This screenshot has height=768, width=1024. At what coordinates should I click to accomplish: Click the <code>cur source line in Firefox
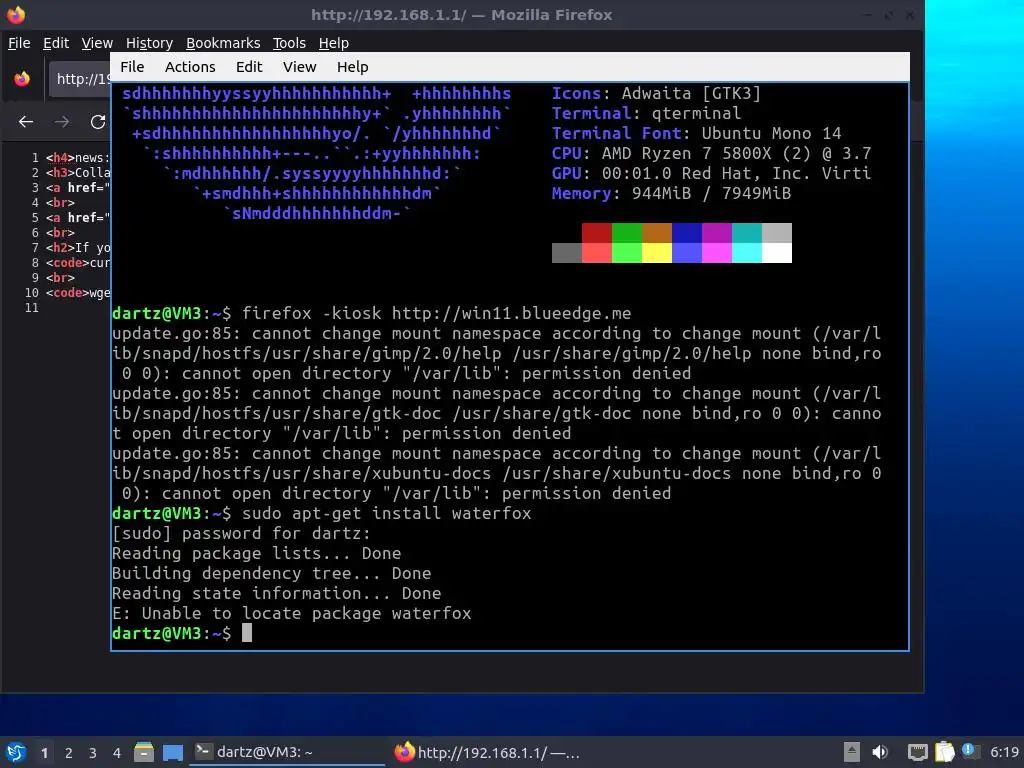tap(78, 263)
